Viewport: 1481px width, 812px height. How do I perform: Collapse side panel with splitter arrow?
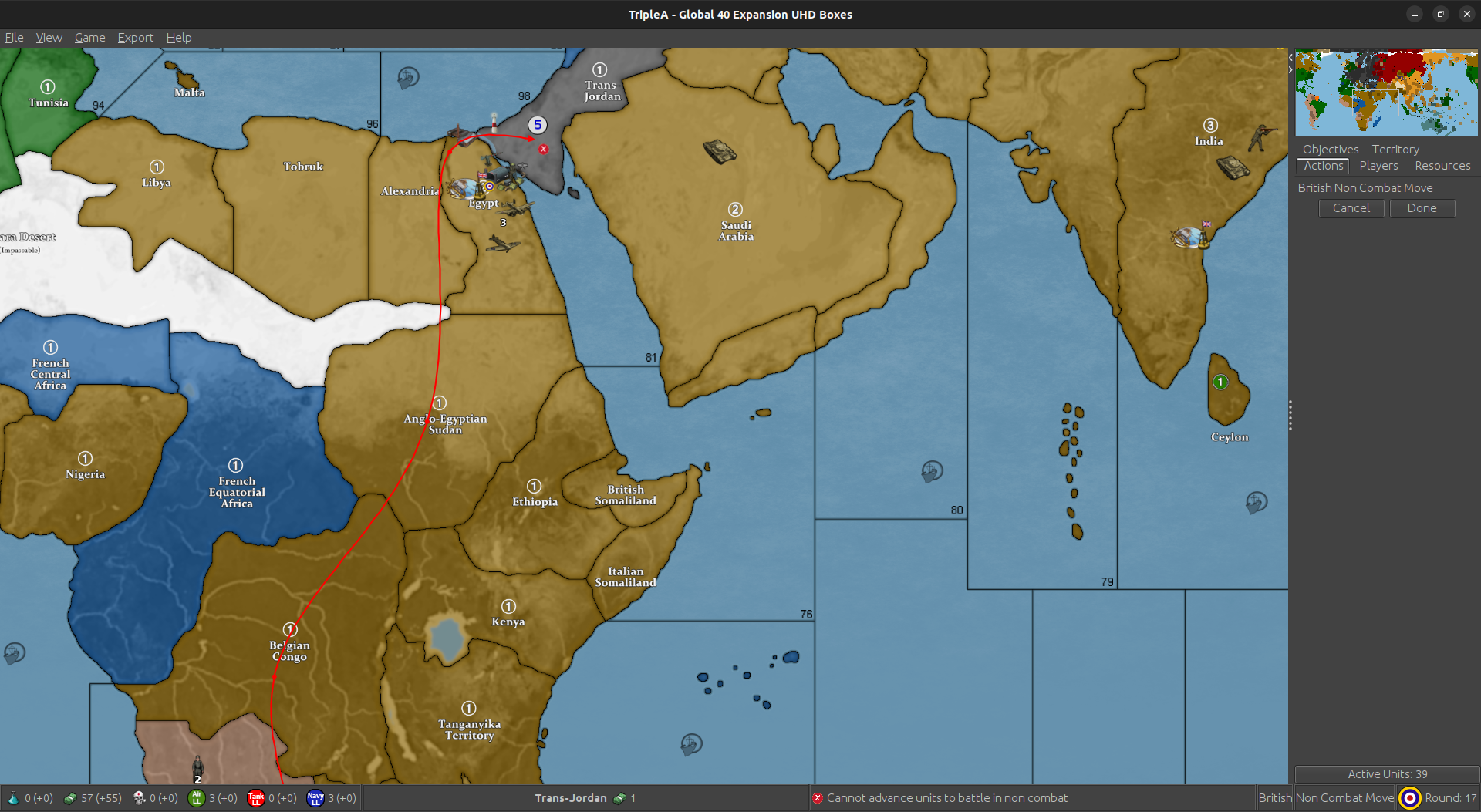[x=1290, y=70]
